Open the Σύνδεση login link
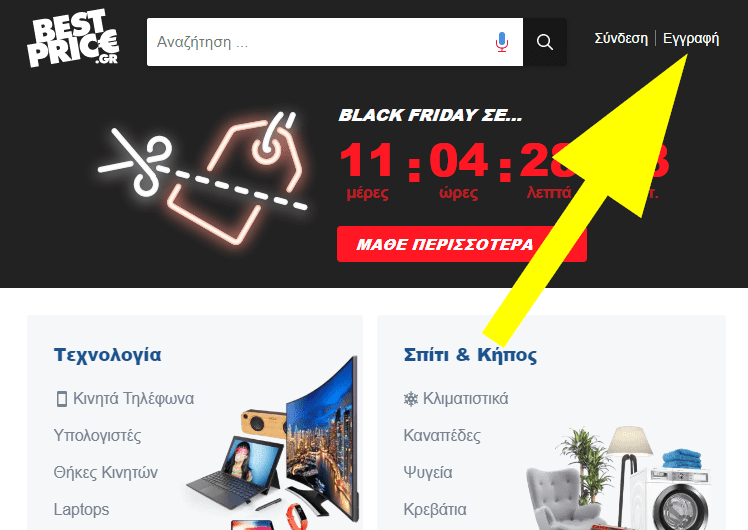 [621, 38]
